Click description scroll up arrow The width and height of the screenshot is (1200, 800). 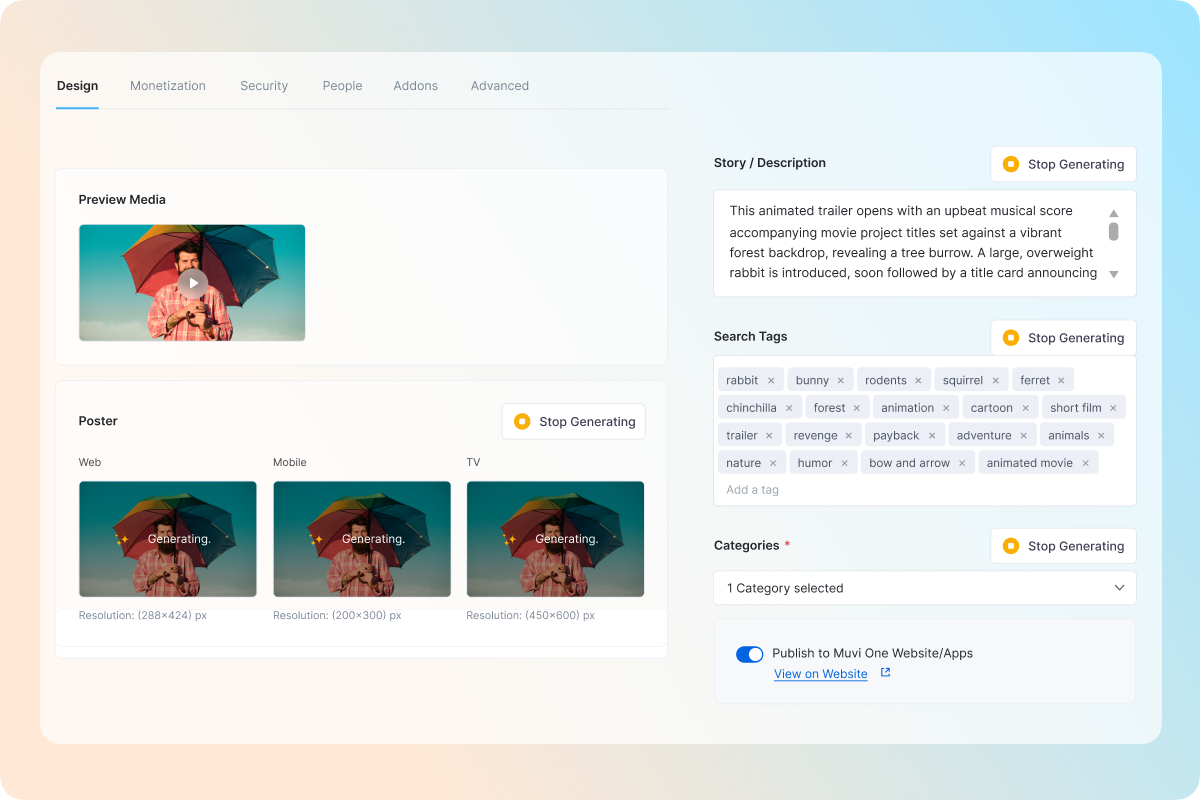pyautogui.click(x=1113, y=213)
